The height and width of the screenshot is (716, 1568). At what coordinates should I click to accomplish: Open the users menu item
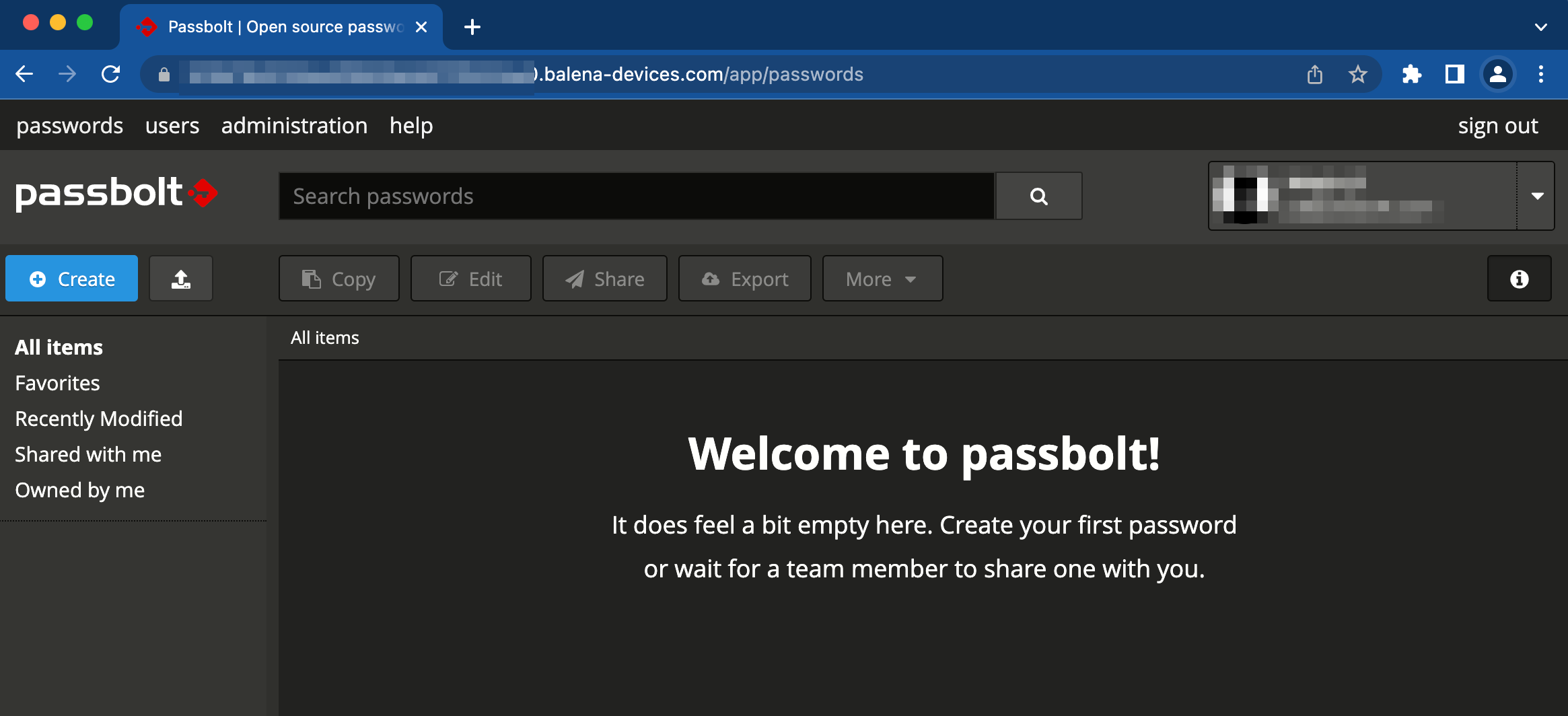(x=172, y=126)
